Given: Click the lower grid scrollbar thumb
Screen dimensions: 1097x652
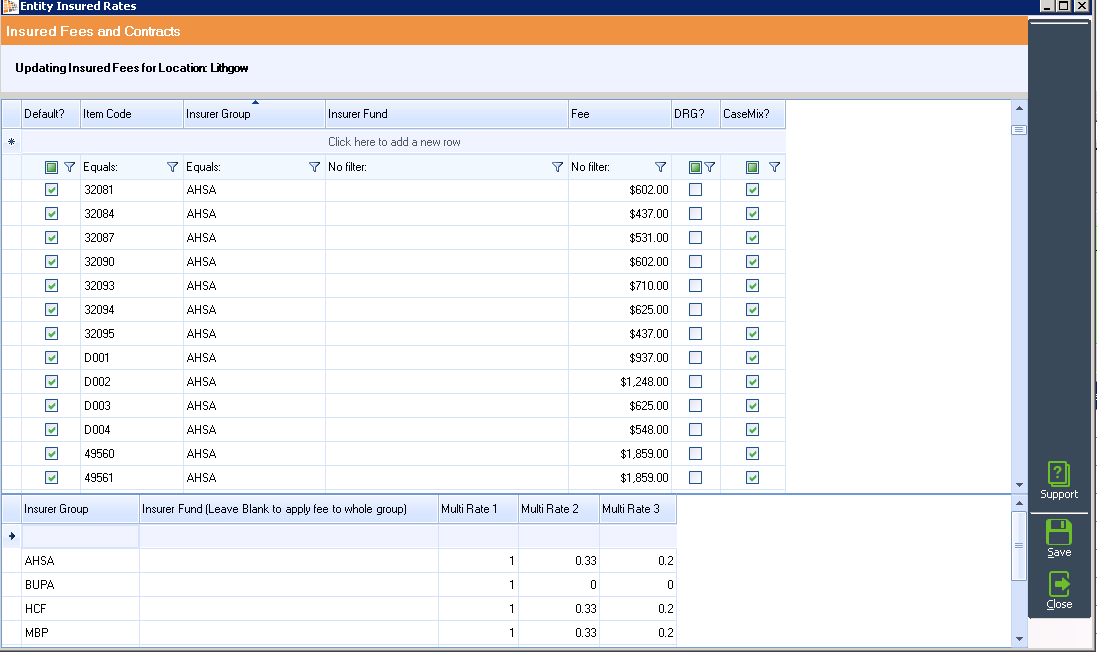Looking at the screenshot, I should pyautogui.click(x=1019, y=546).
